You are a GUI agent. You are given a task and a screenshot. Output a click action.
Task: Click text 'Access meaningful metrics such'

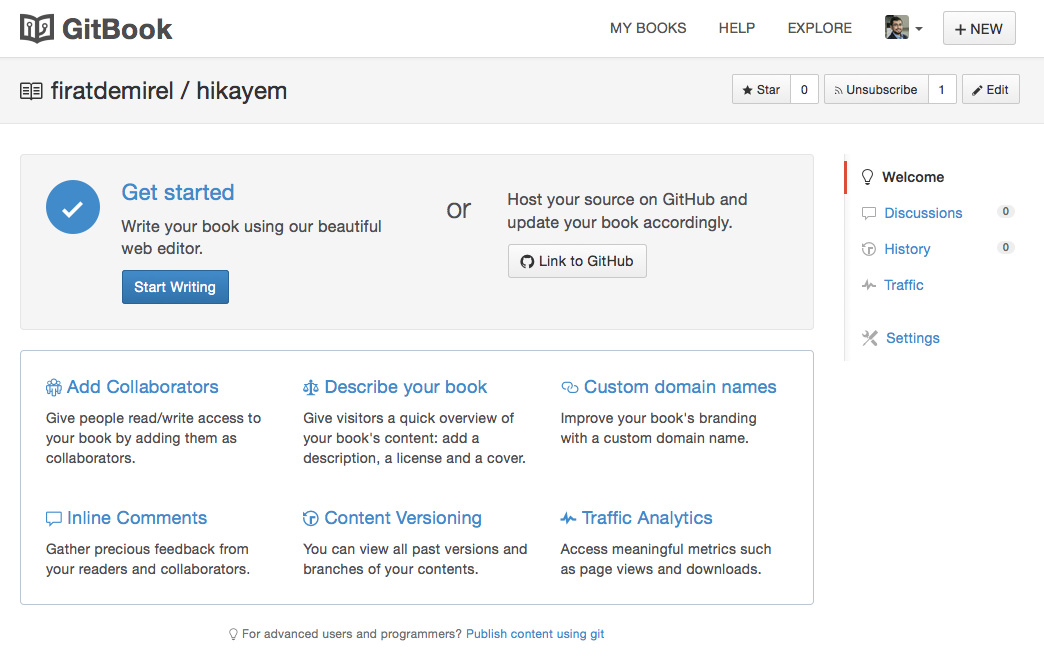pos(666,549)
